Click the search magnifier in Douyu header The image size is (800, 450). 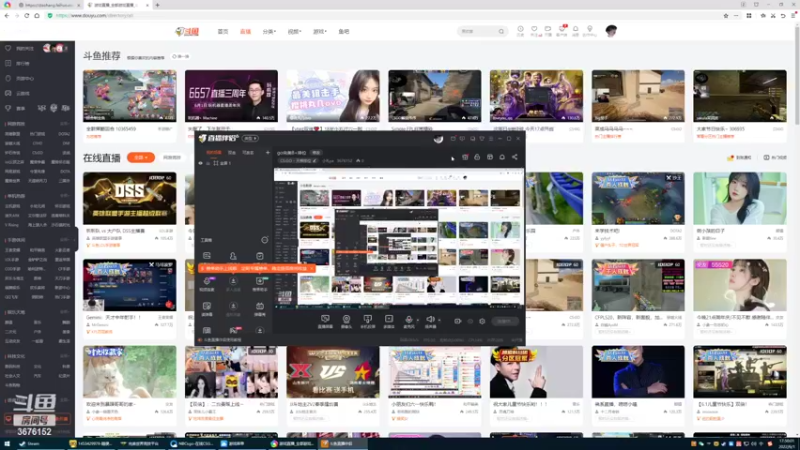click(x=501, y=32)
